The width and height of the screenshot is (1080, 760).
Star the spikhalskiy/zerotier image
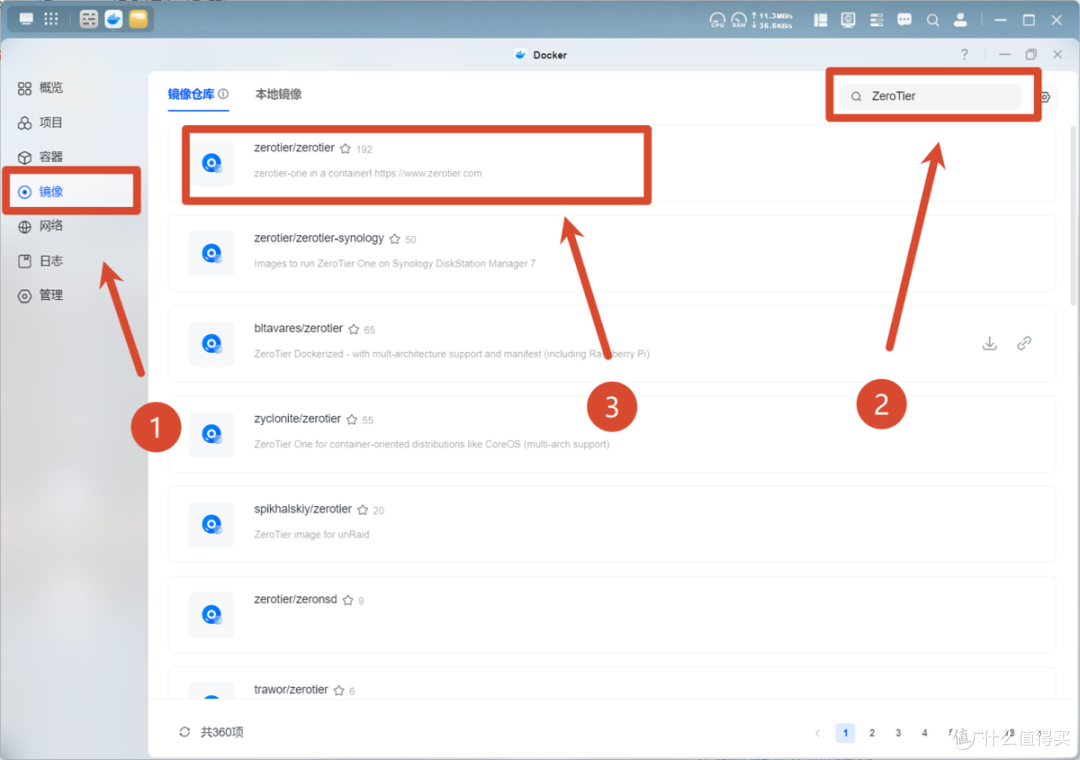tap(363, 510)
